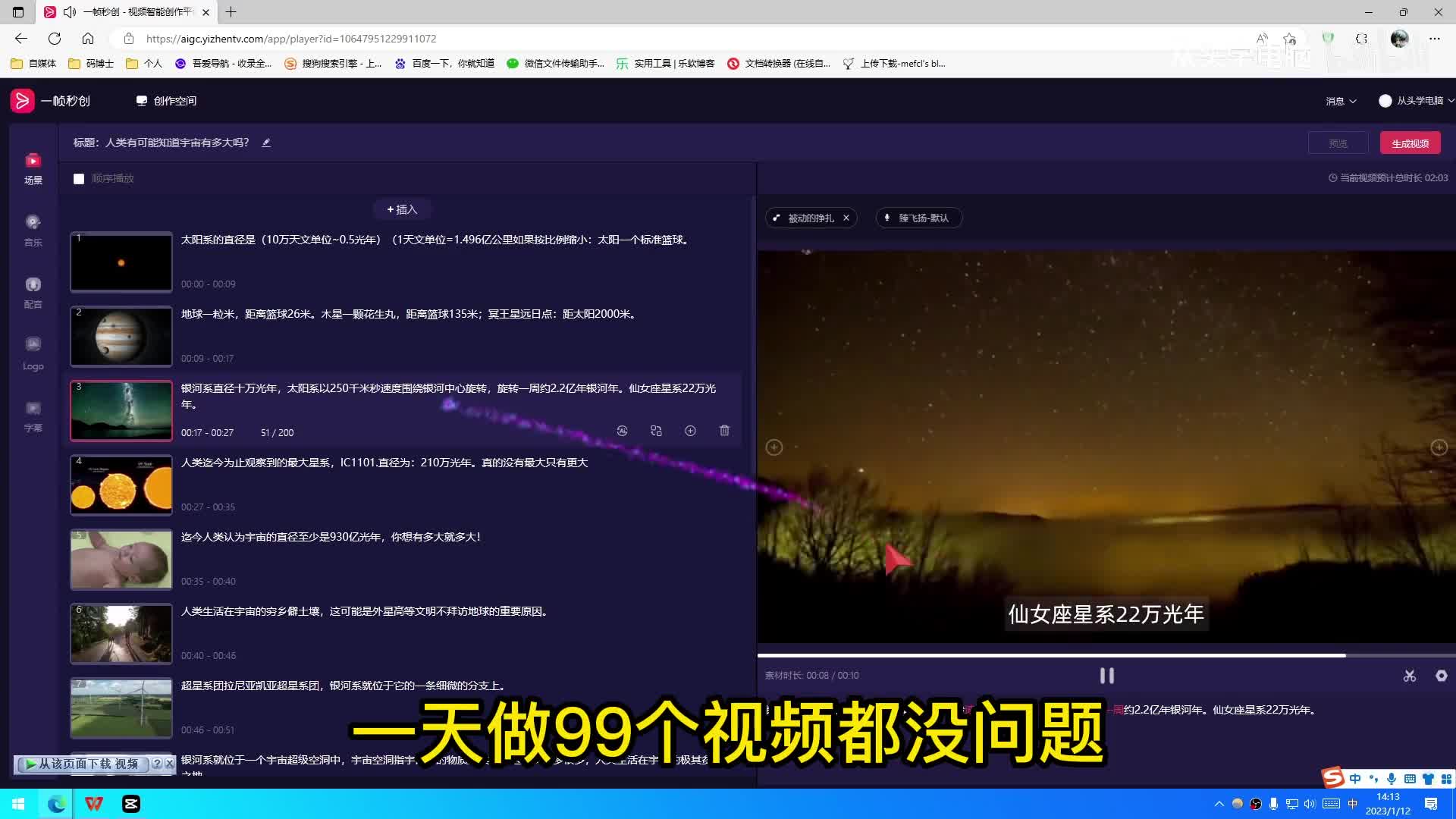Viewport: 1456px width, 819px height.
Task: Open the 字幕 subtitle panel in sidebar
Action: pos(33,416)
